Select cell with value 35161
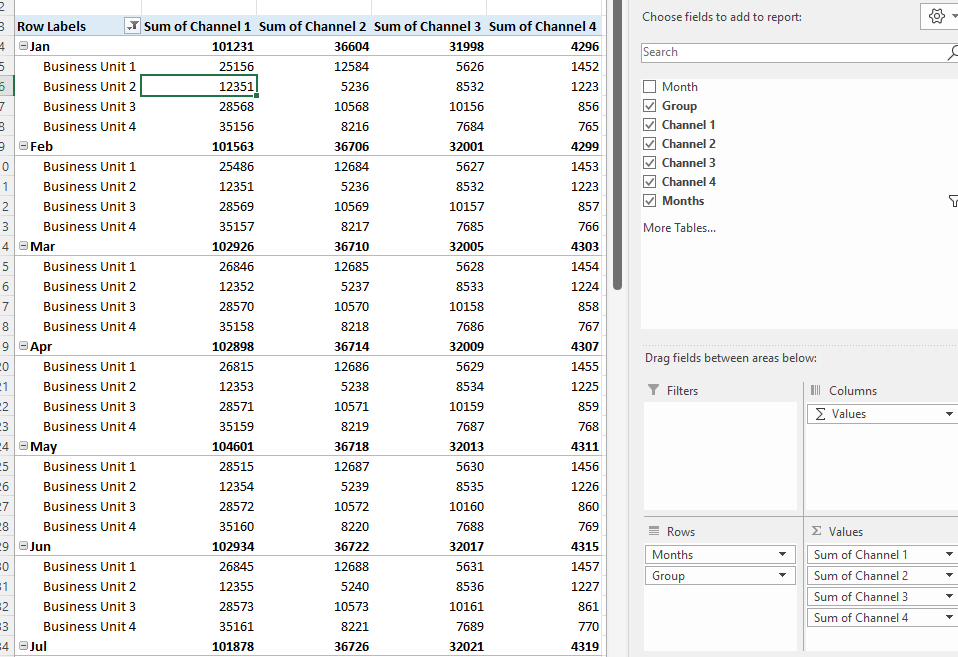The image size is (958, 657). click(x=199, y=626)
